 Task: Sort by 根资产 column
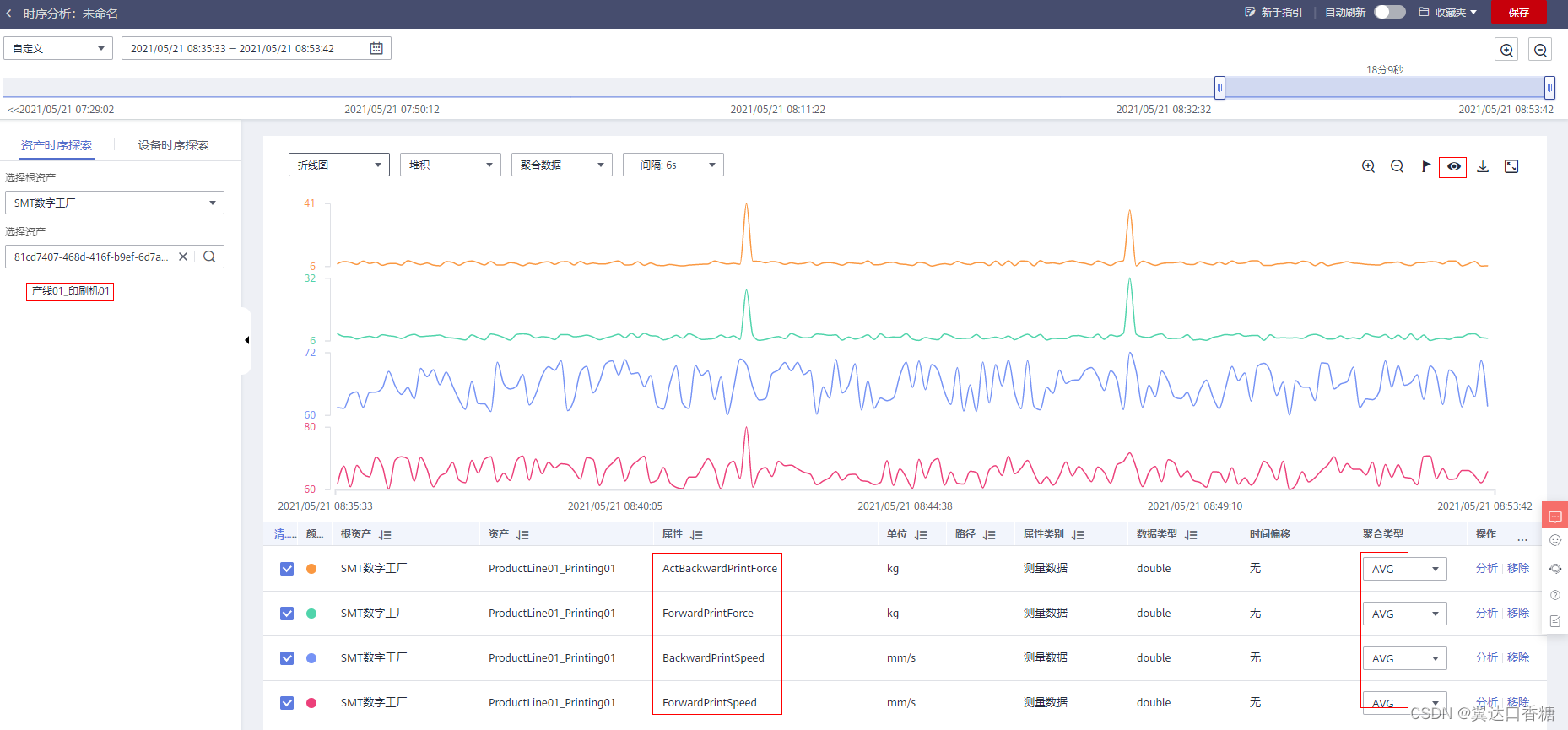(386, 535)
